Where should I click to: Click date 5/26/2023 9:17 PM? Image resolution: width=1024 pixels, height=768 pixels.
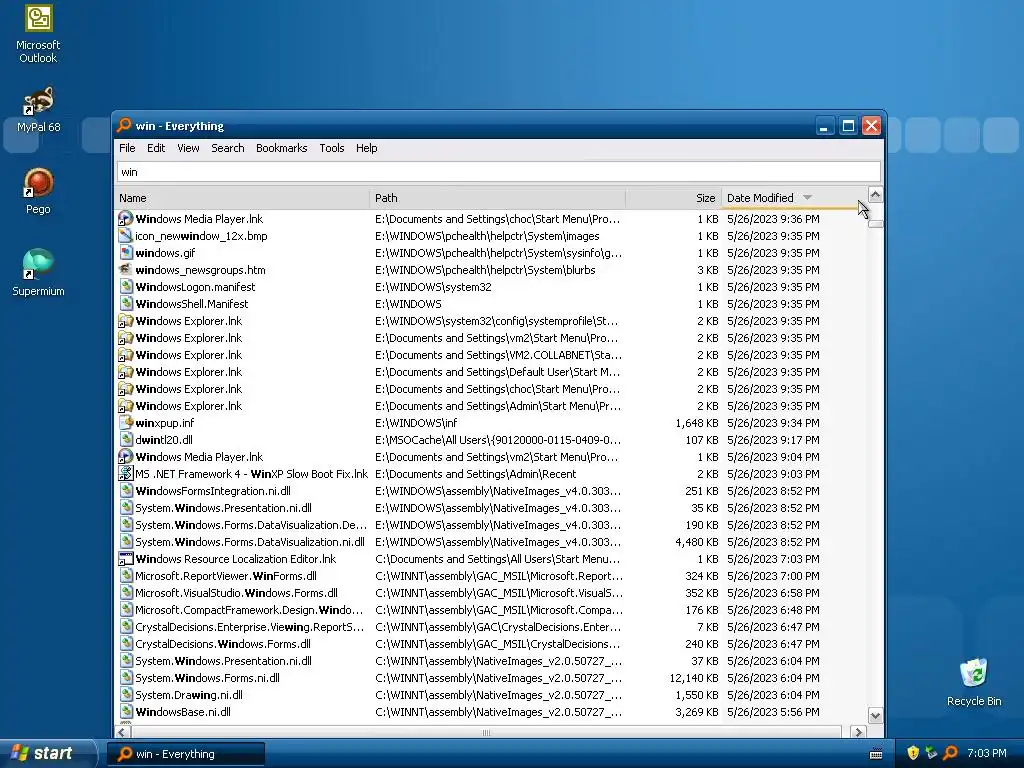click(773, 440)
